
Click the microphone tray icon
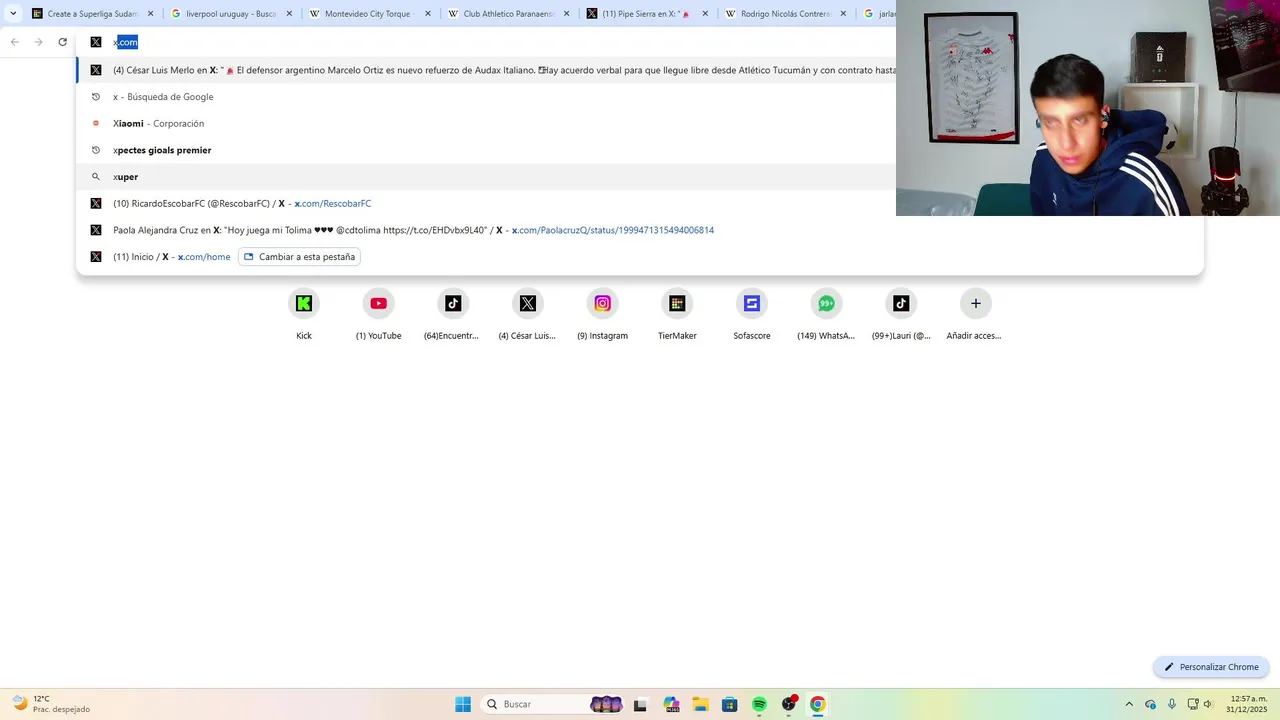coord(1172,704)
